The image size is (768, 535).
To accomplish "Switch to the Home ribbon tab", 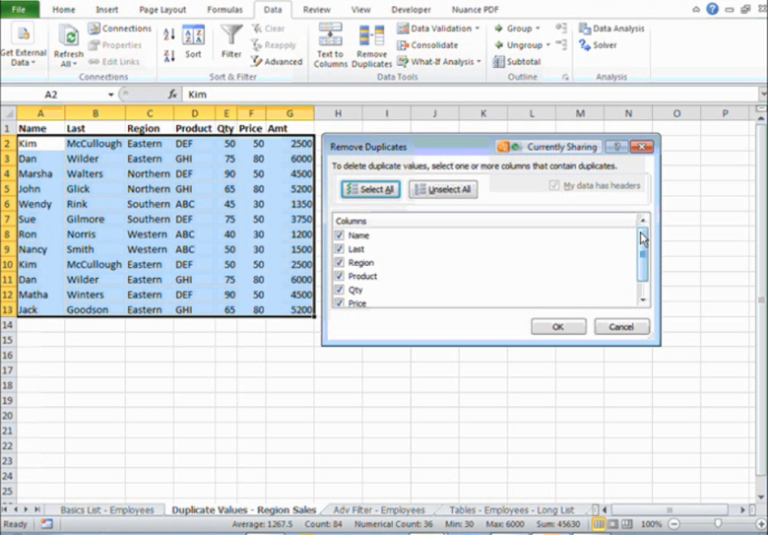I will [64, 9].
